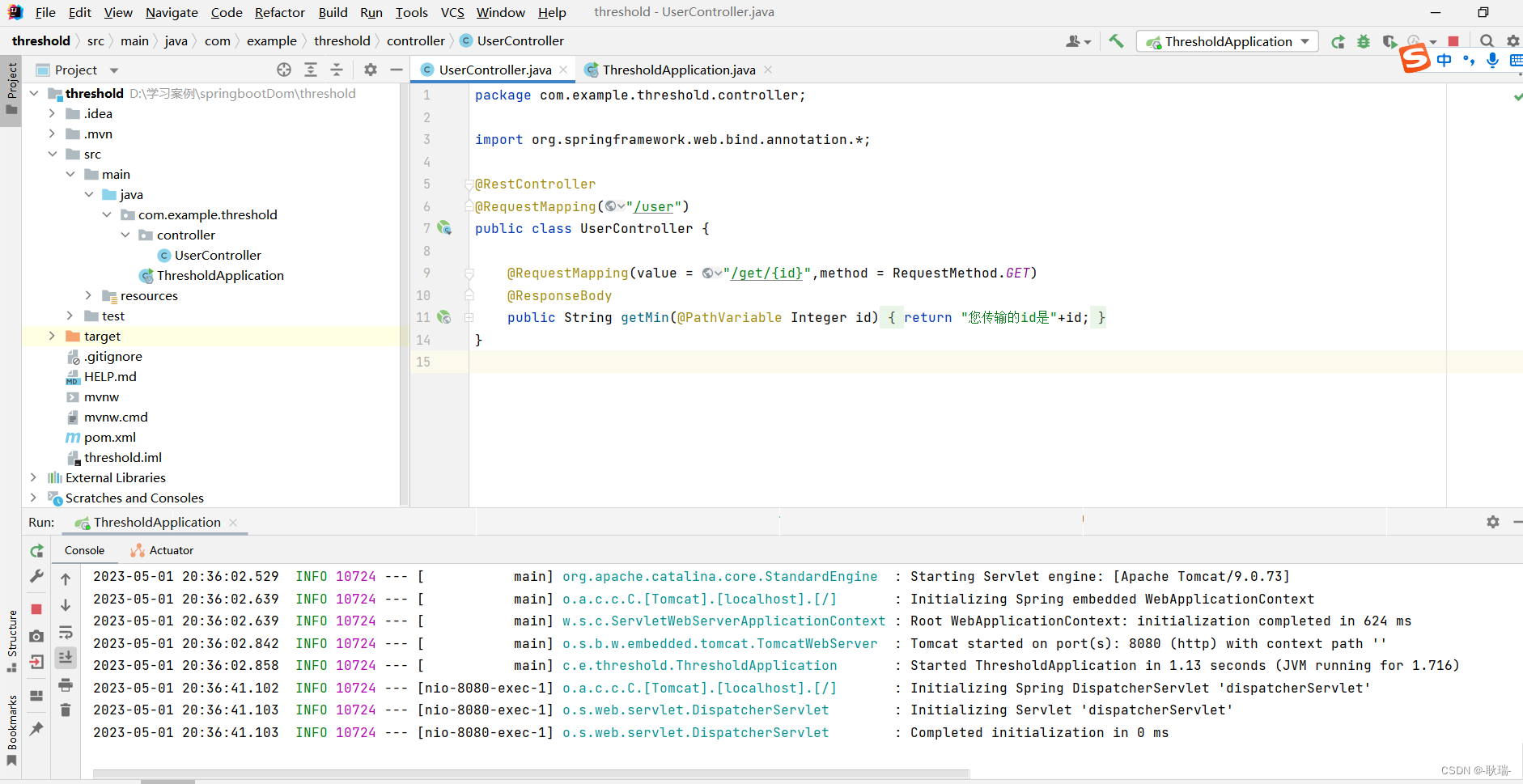Screen dimensions: 1523x784
Task: Click Select Opened File target icon in Project panel
Action: [x=284, y=70]
